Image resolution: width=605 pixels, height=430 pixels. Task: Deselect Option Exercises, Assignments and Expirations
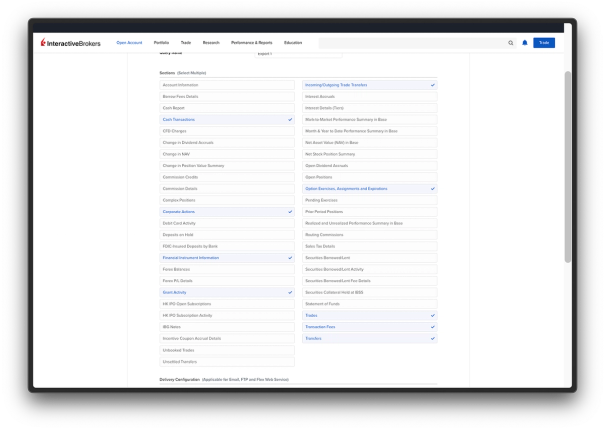(370, 189)
